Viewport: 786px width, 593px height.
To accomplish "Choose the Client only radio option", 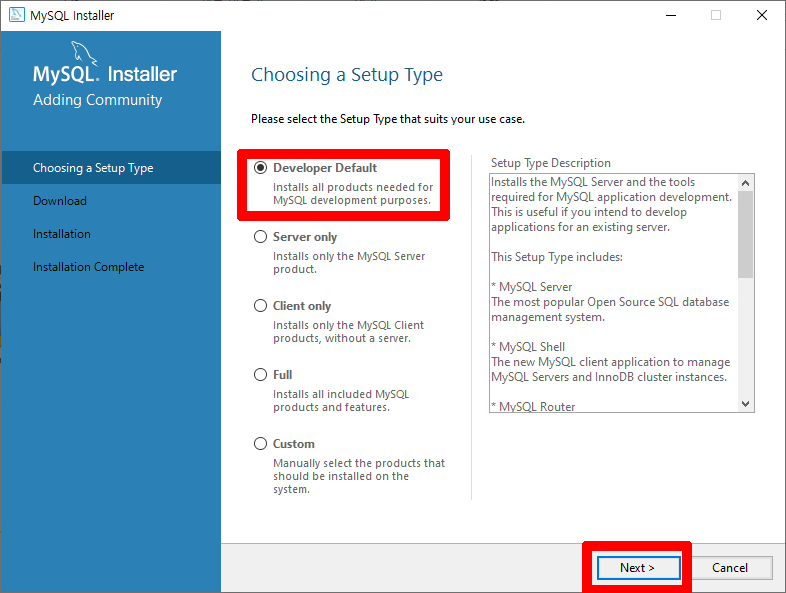I will tap(260, 306).
